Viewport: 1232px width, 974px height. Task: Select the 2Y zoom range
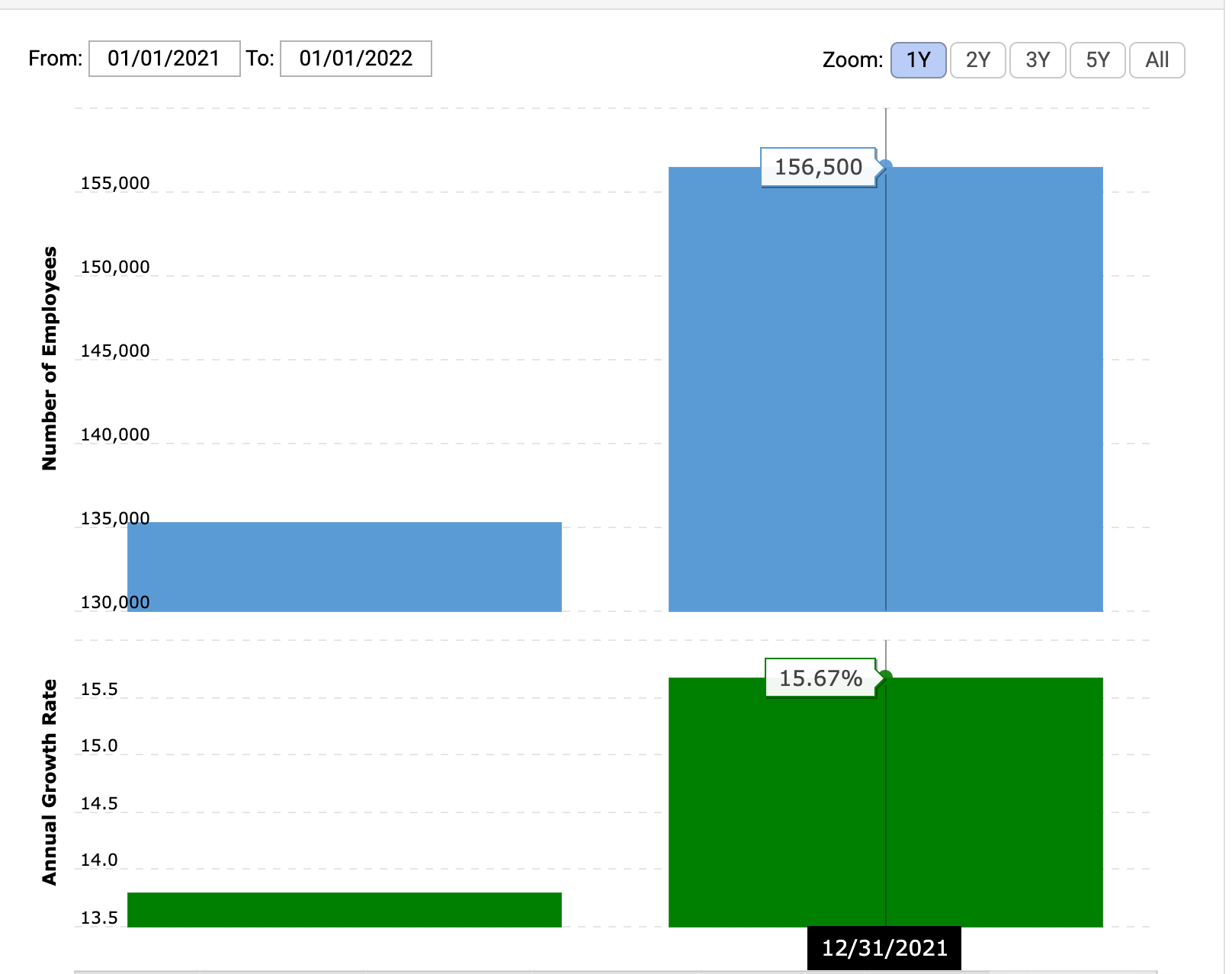click(x=977, y=60)
